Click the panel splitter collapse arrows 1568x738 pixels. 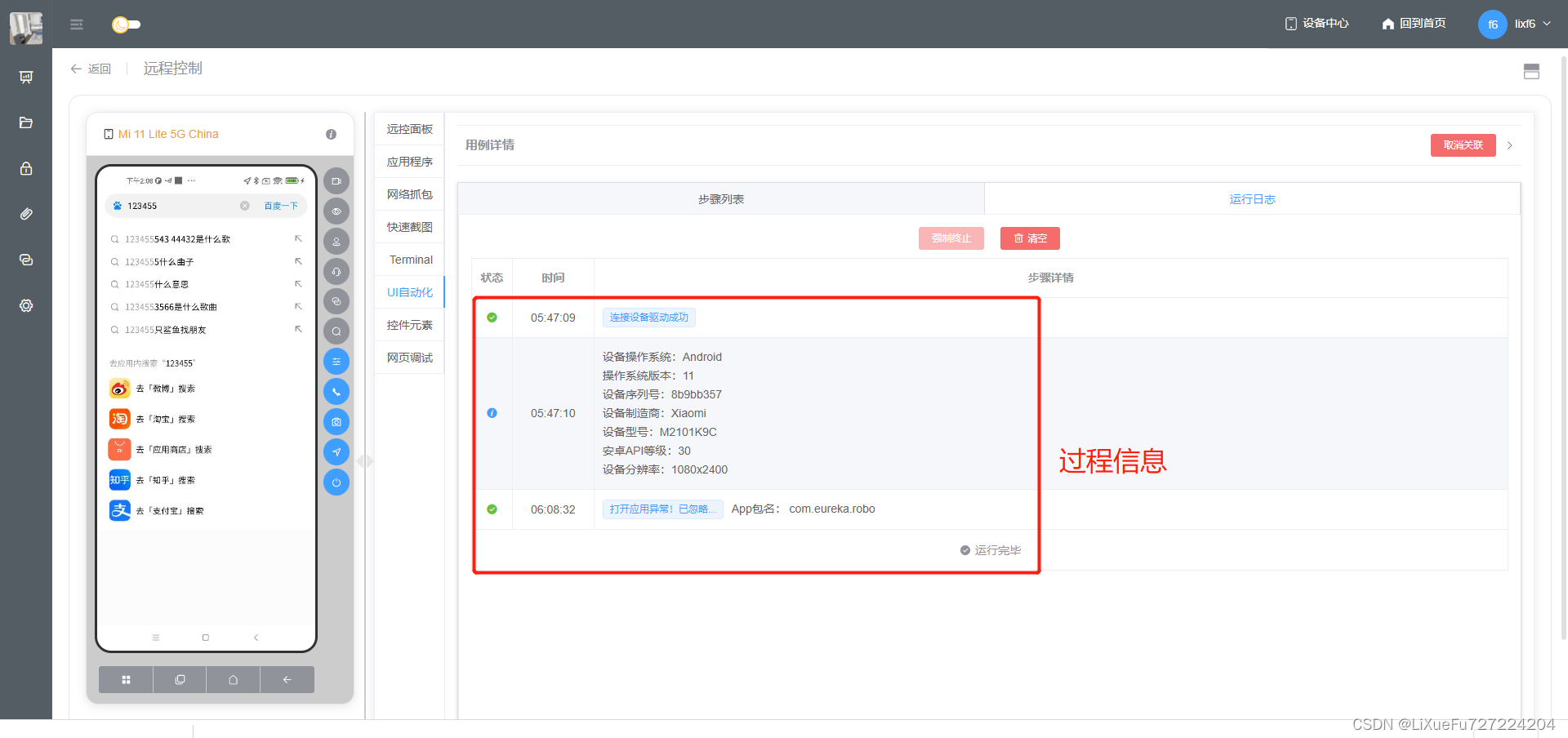pyautogui.click(x=365, y=461)
